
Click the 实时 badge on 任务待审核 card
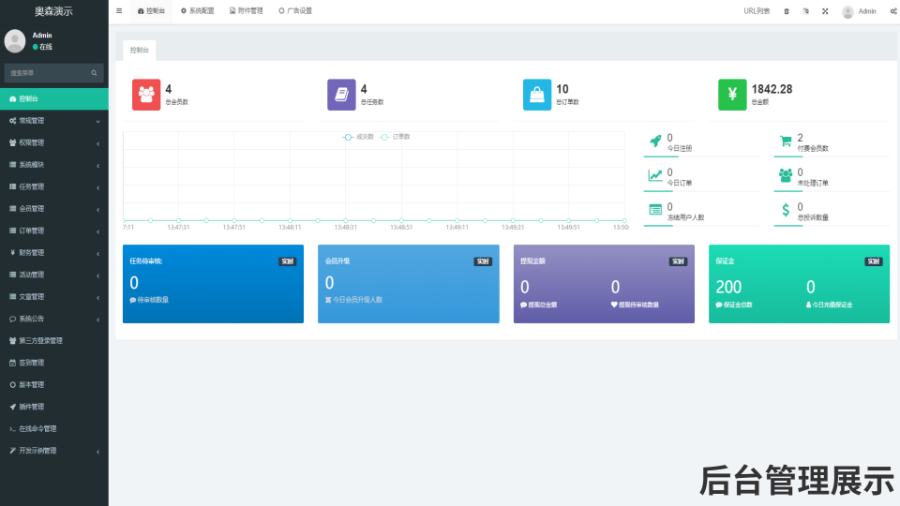coord(287,262)
